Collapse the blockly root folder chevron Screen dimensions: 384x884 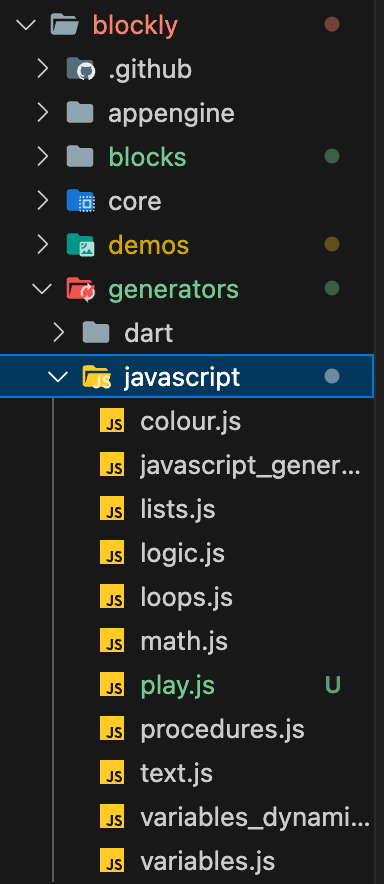click(27, 25)
